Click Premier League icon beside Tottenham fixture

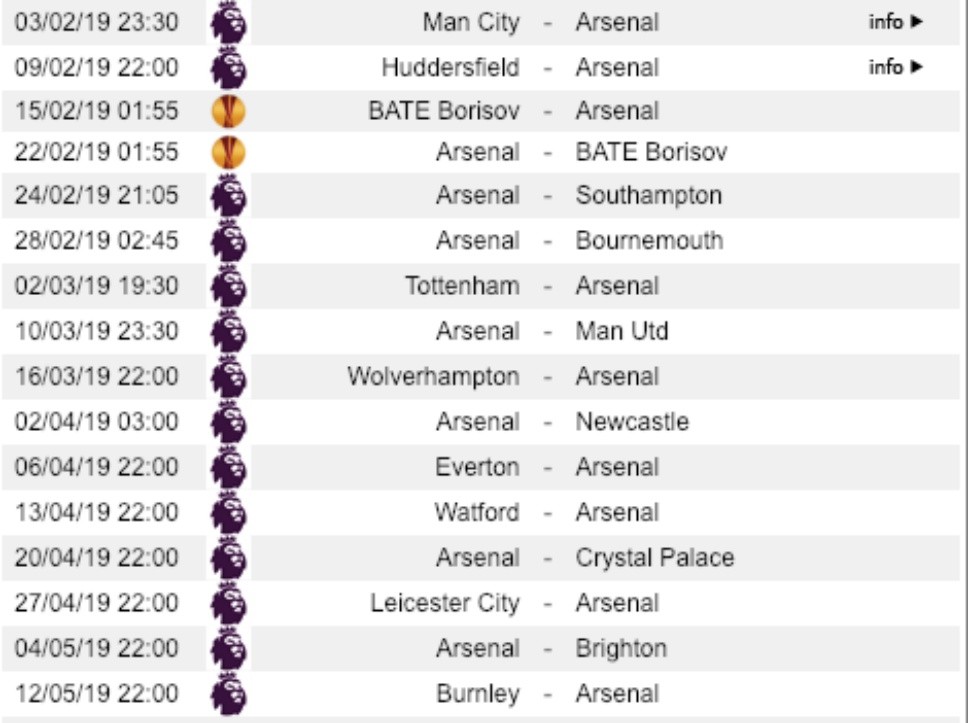[229, 287]
